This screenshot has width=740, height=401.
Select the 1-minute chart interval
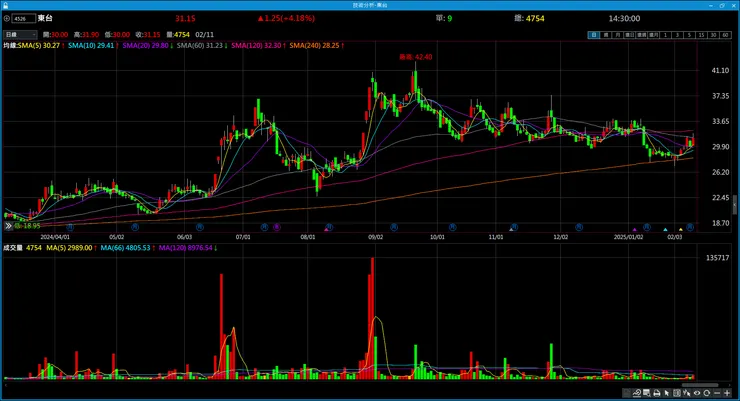tap(665, 35)
